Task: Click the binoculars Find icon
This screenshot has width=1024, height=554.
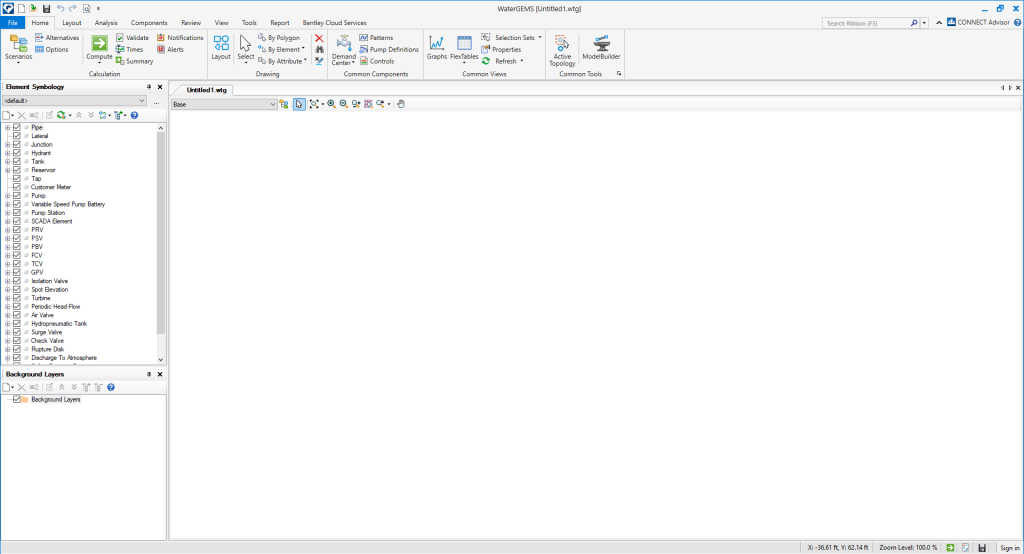Action: [319, 50]
